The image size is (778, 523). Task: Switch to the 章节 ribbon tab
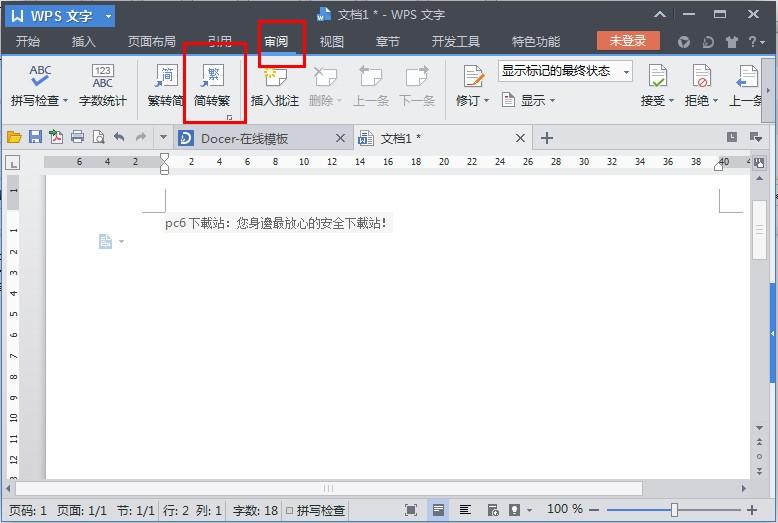(388, 42)
